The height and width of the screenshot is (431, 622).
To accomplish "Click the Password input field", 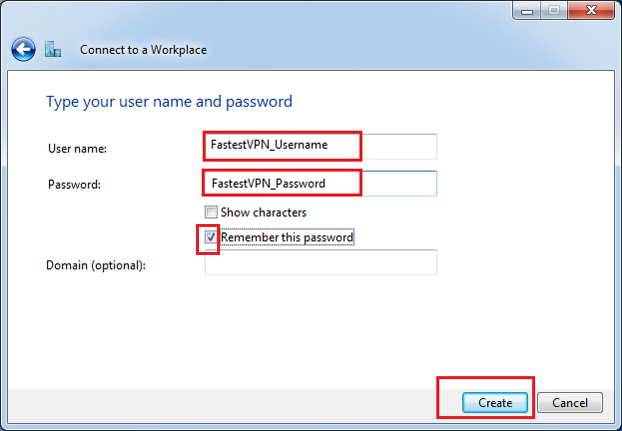I will pyautogui.click(x=321, y=183).
